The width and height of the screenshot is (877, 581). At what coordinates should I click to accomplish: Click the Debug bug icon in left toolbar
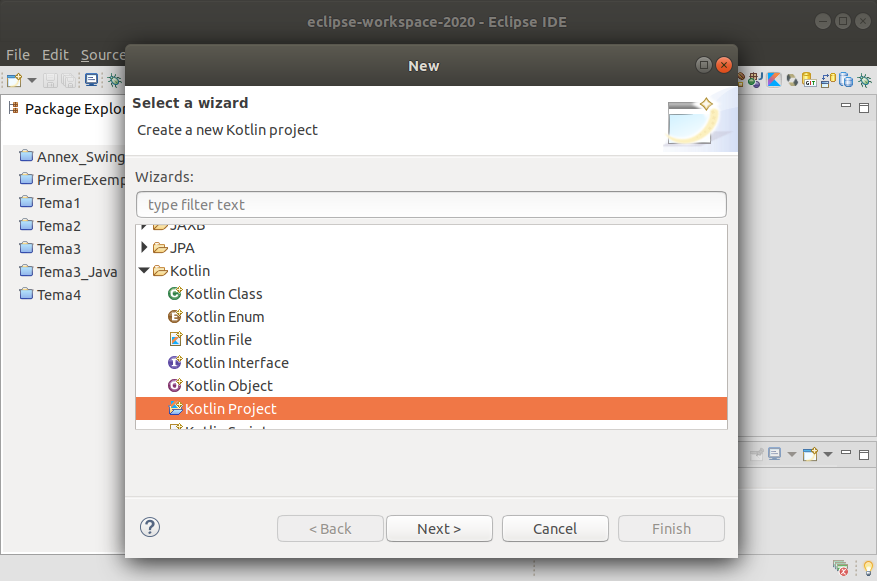click(x=115, y=81)
